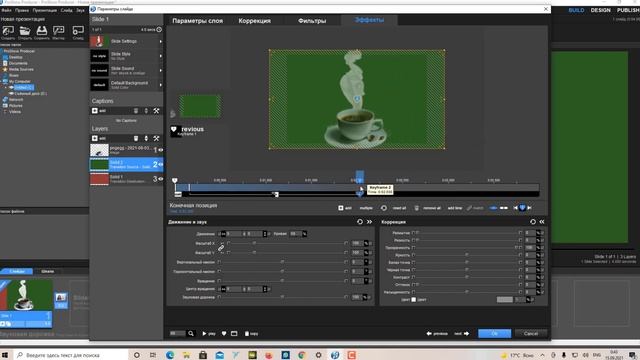Click the Вращение slider handle
This screenshot has width=640, height=360.
(282, 280)
